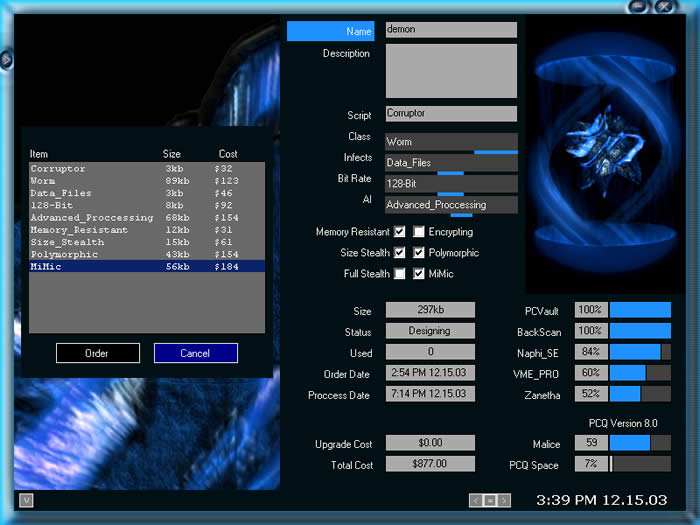
Task: Open the AI selector showing Advanced_Proccessing
Action: pos(451,205)
